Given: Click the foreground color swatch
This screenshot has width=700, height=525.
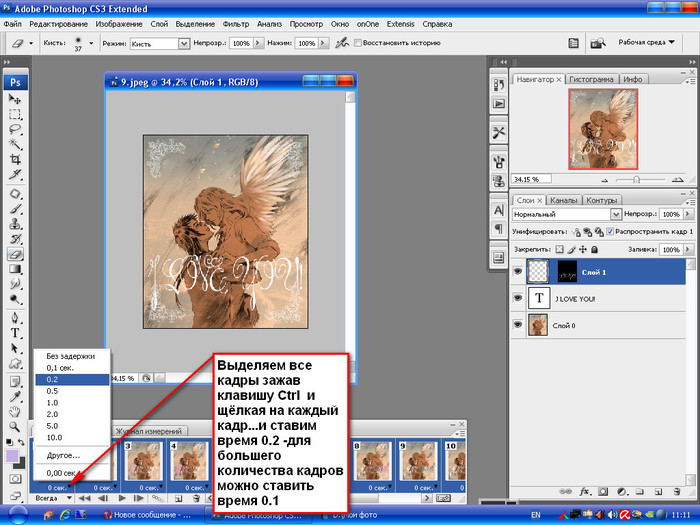Looking at the screenshot, I should 12,456.
